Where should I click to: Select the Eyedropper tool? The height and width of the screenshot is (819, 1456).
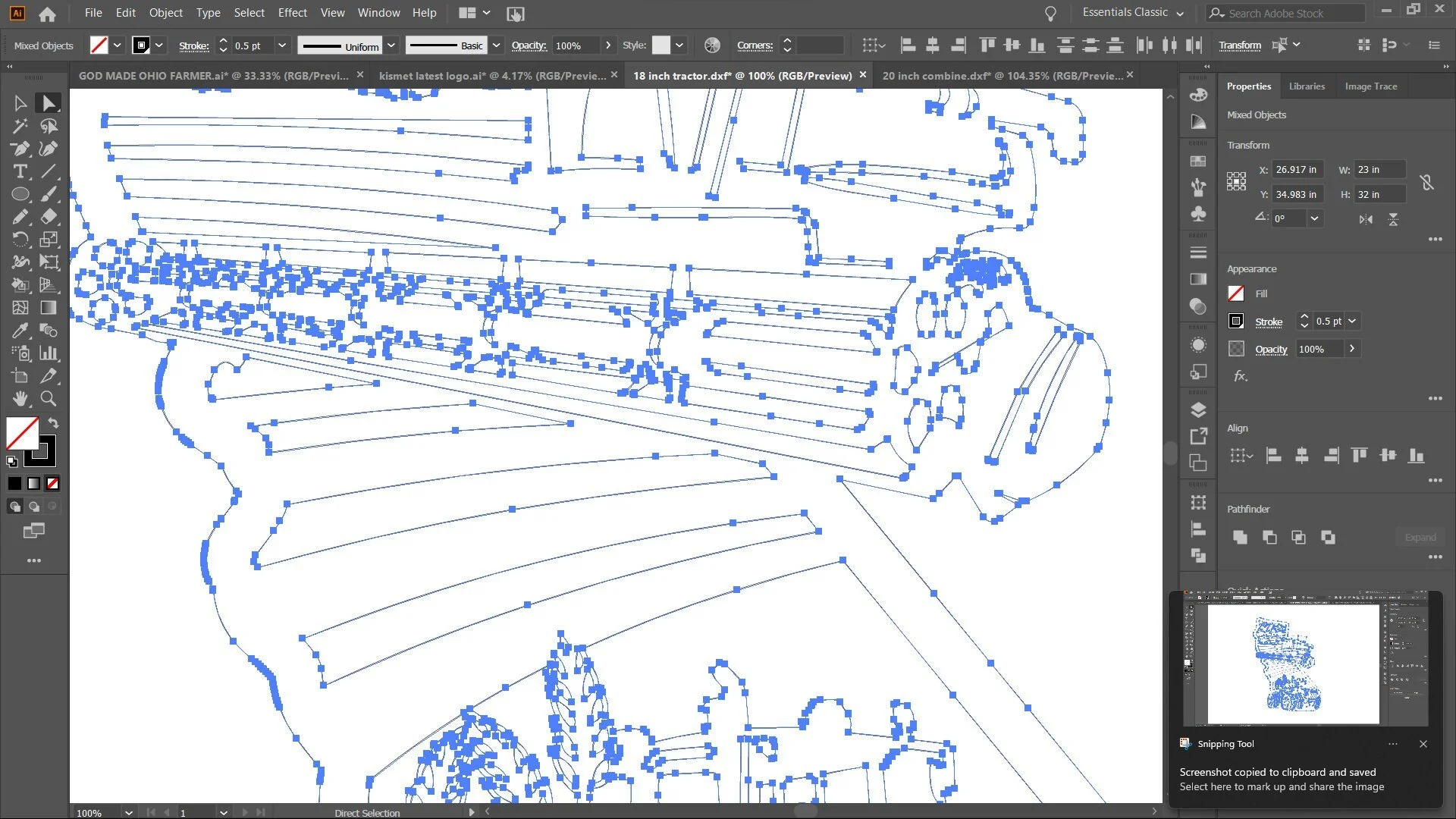tap(20, 331)
